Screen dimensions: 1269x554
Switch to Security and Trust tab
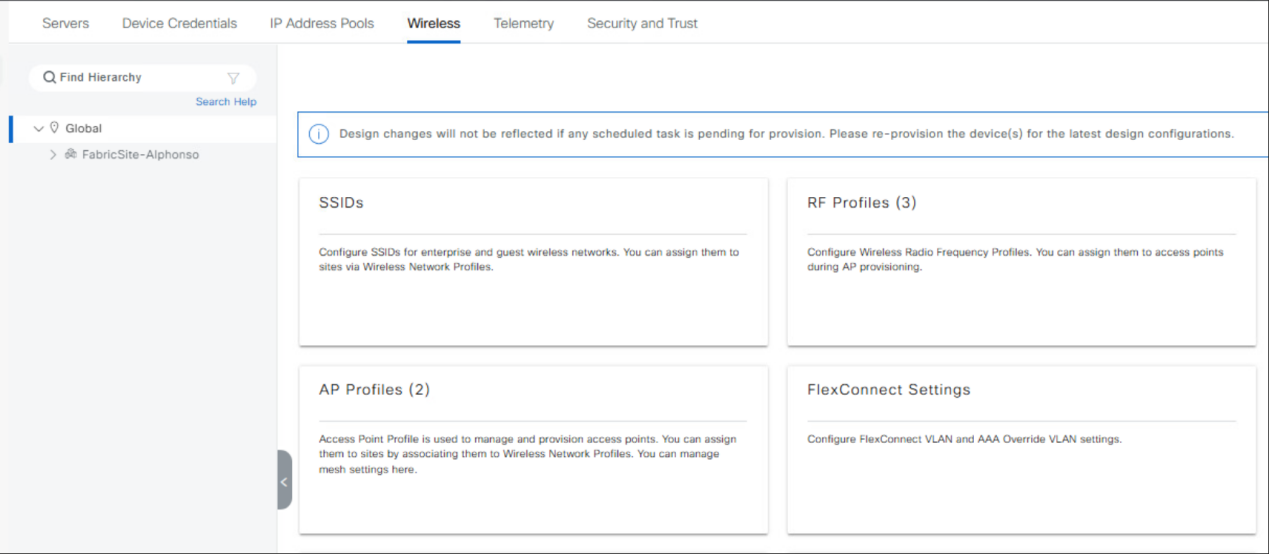642,23
